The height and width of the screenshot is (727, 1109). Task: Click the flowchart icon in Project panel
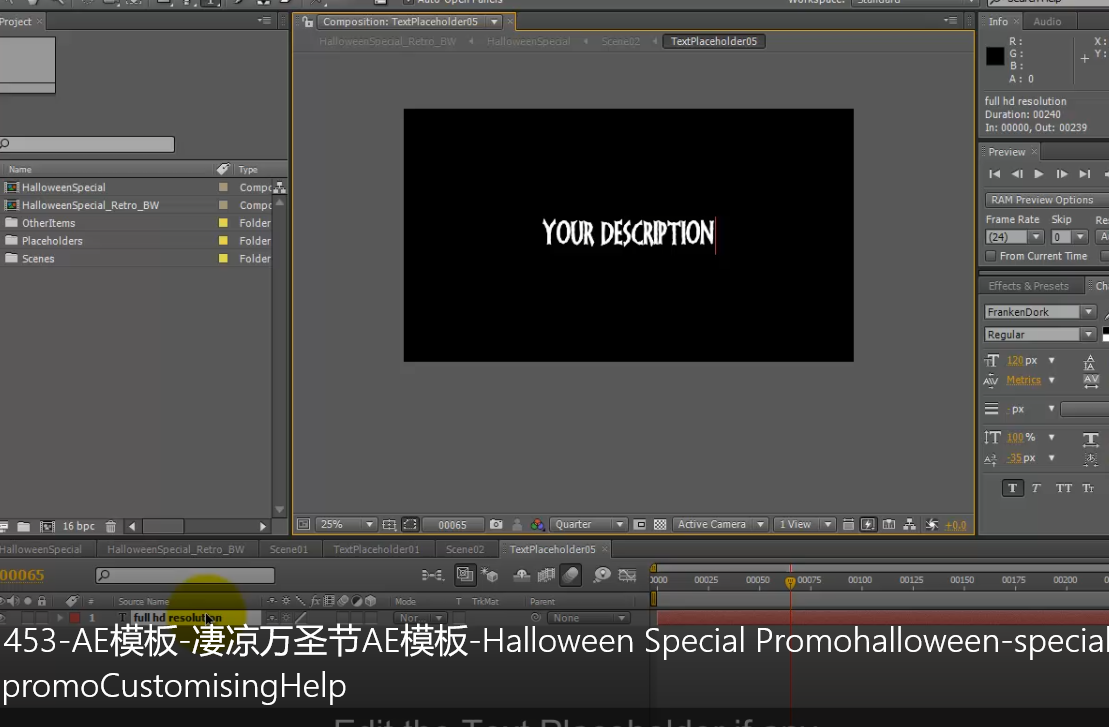tap(280, 187)
